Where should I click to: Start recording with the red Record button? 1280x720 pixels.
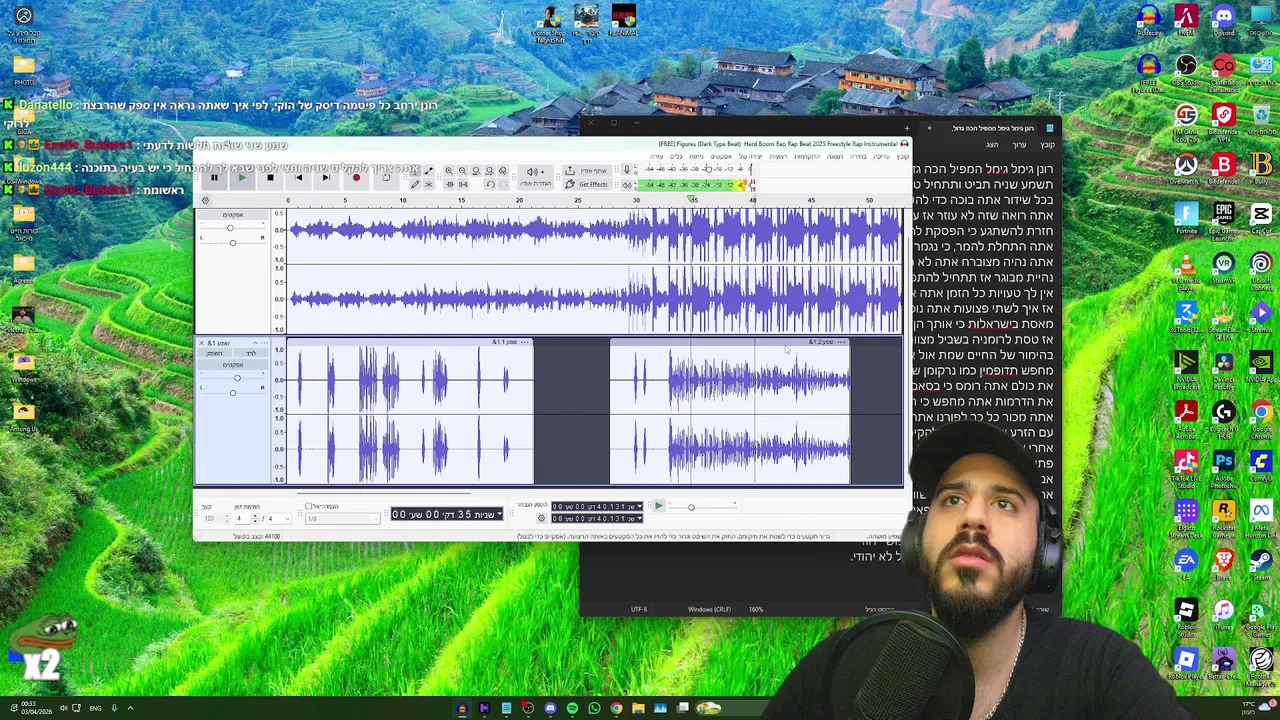[x=356, y=177]
